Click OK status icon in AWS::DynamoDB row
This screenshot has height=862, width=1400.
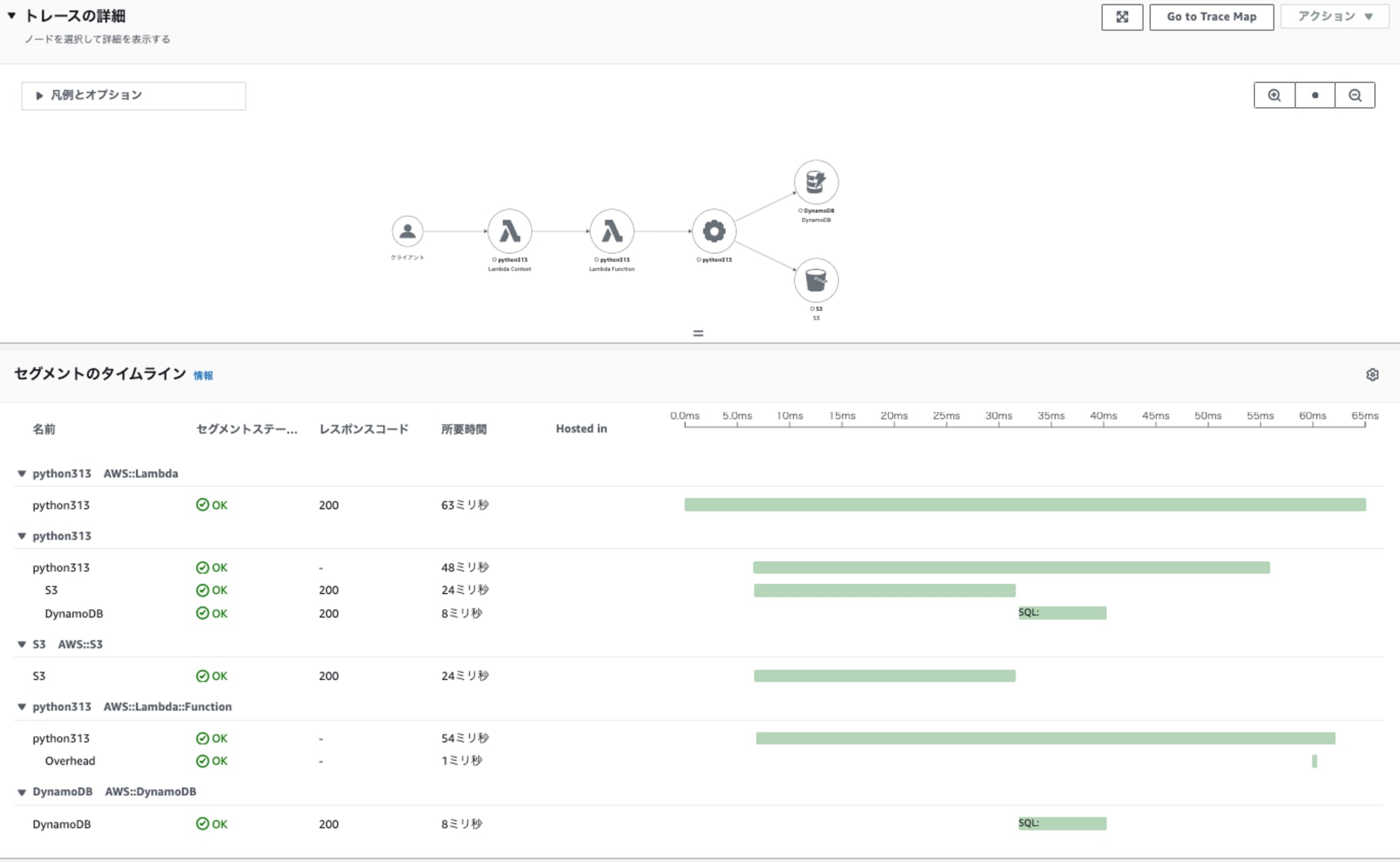202,824
